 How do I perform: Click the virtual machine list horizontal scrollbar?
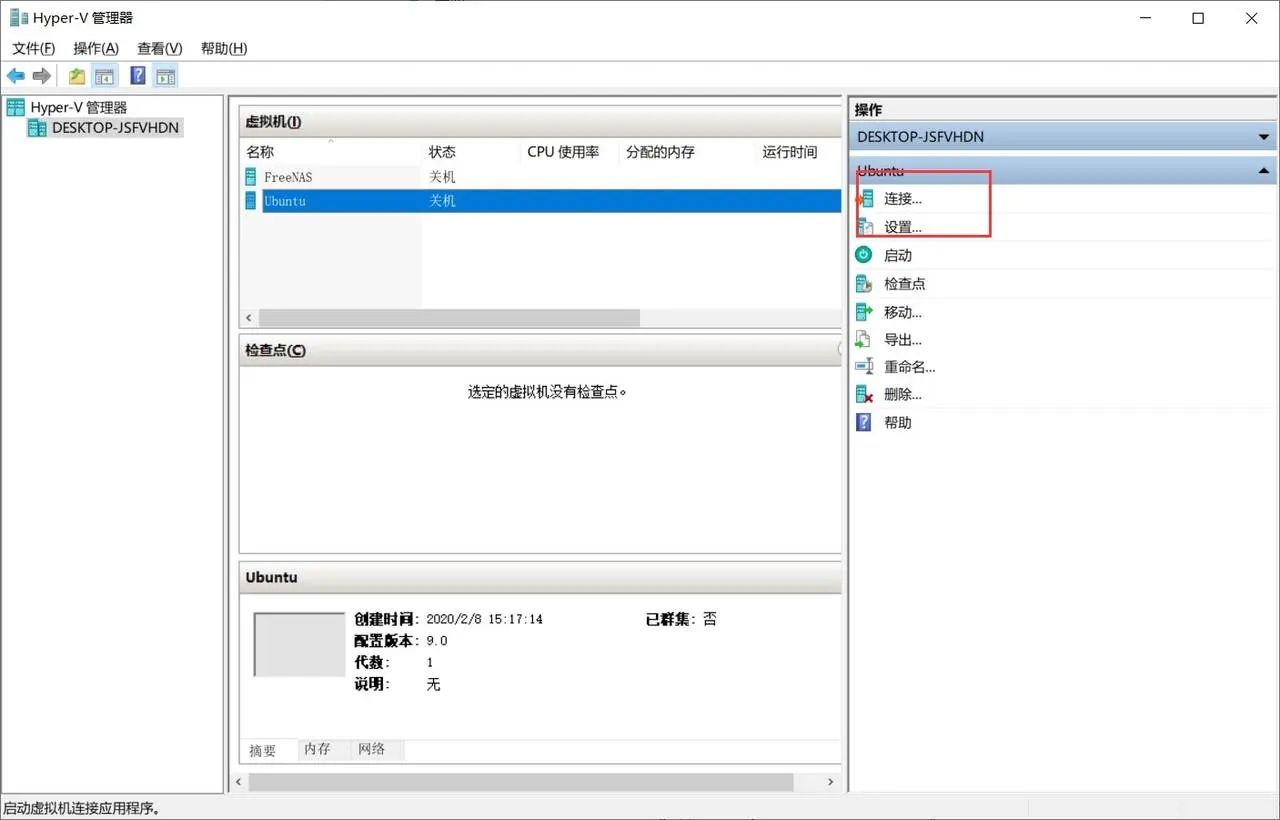449,318
